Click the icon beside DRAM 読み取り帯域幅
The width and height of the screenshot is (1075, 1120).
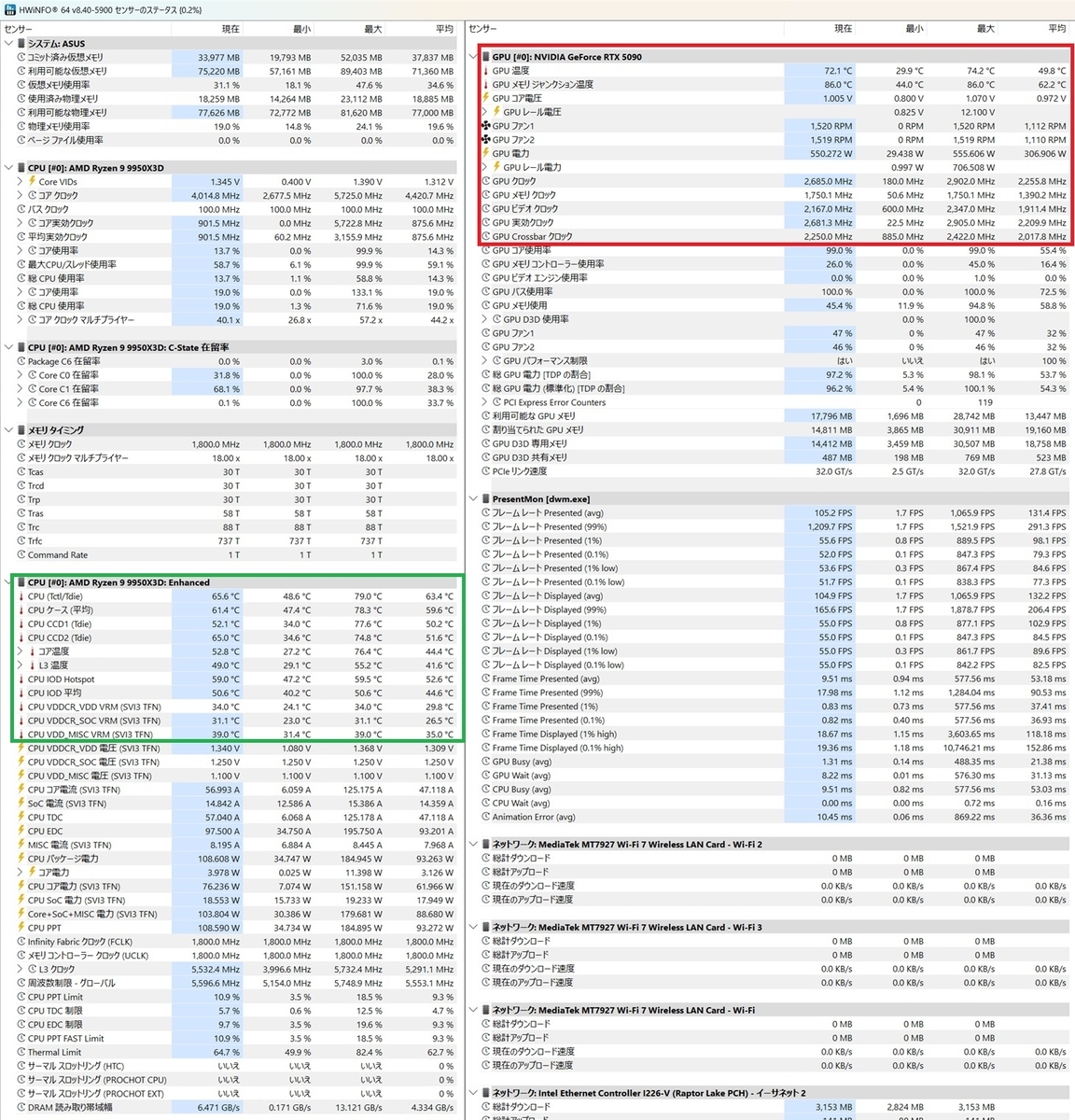pyautogui.click(x=21, y=1107)
